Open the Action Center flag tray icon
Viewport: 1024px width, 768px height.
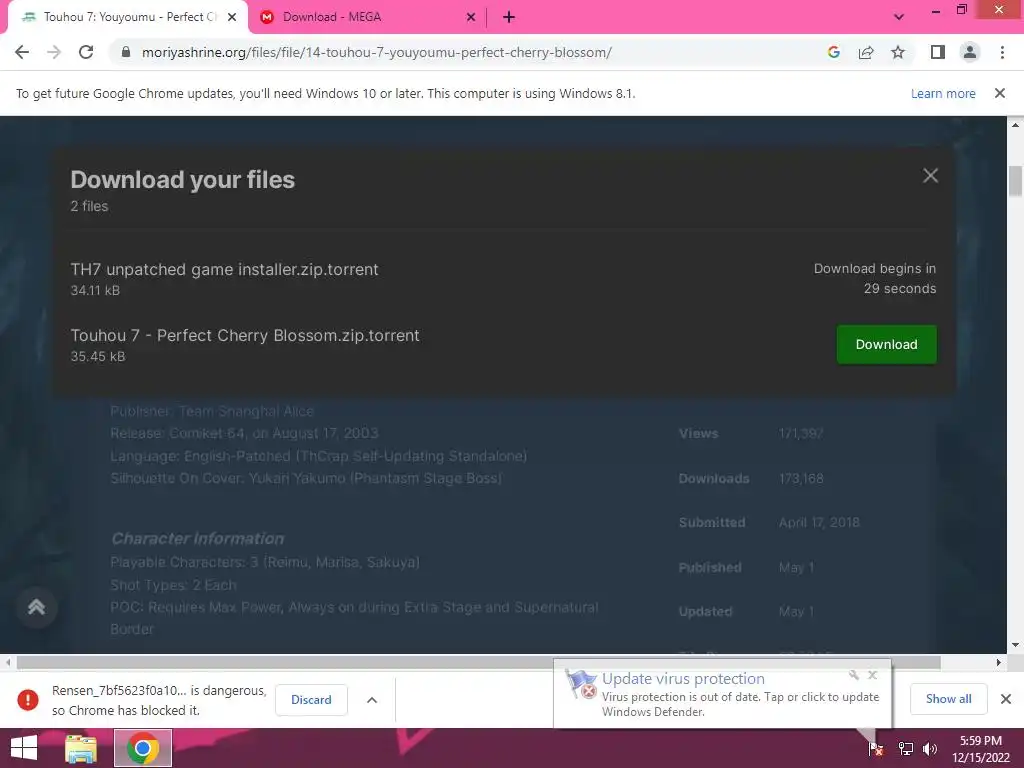[x=876, y=749]
